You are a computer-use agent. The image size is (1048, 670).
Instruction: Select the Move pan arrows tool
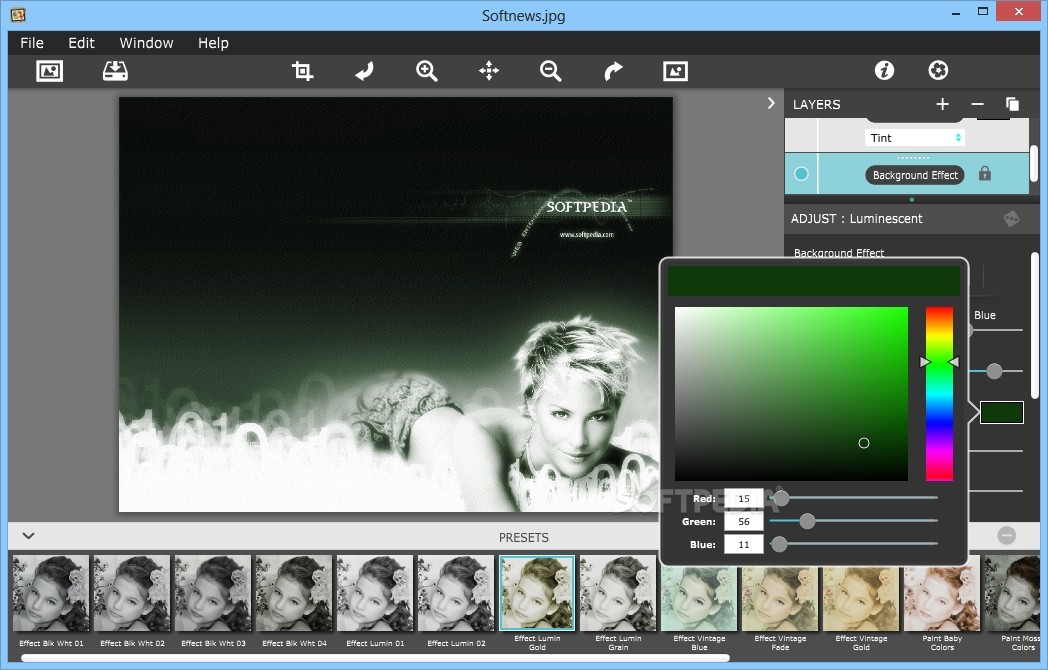click(x=489, y=71)
